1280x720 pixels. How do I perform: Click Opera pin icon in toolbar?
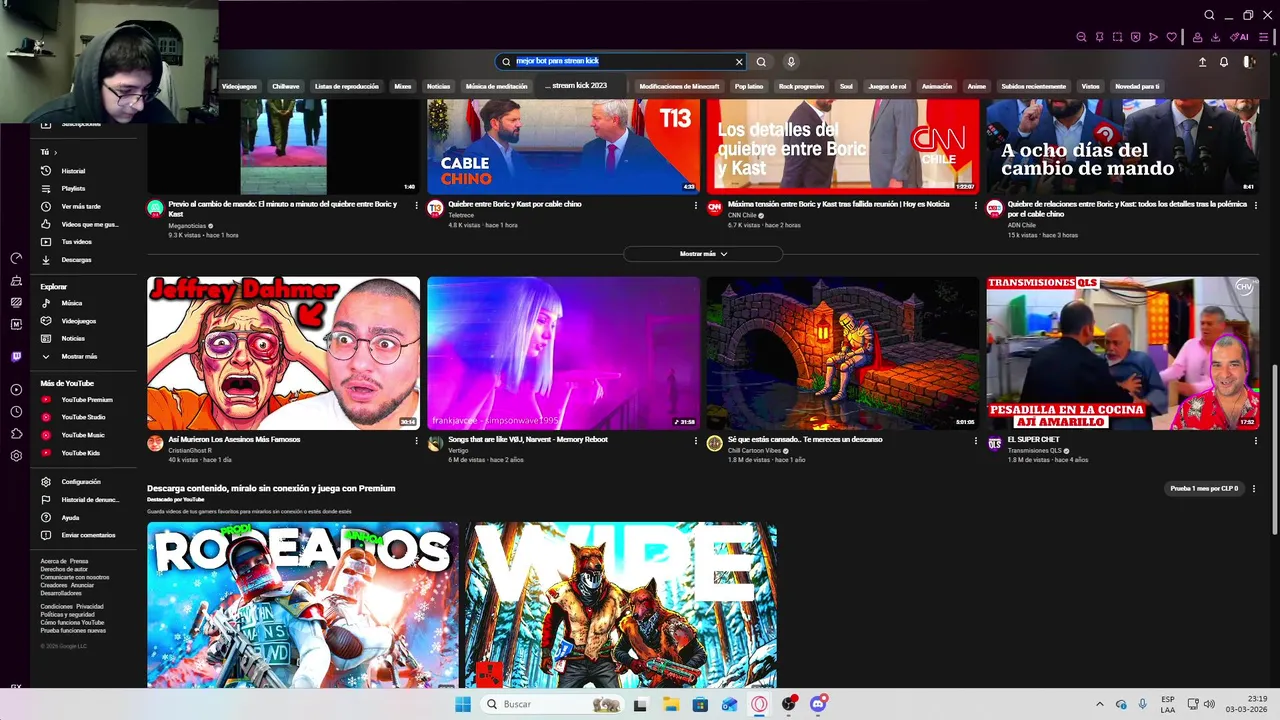[x=1099, y=37]
